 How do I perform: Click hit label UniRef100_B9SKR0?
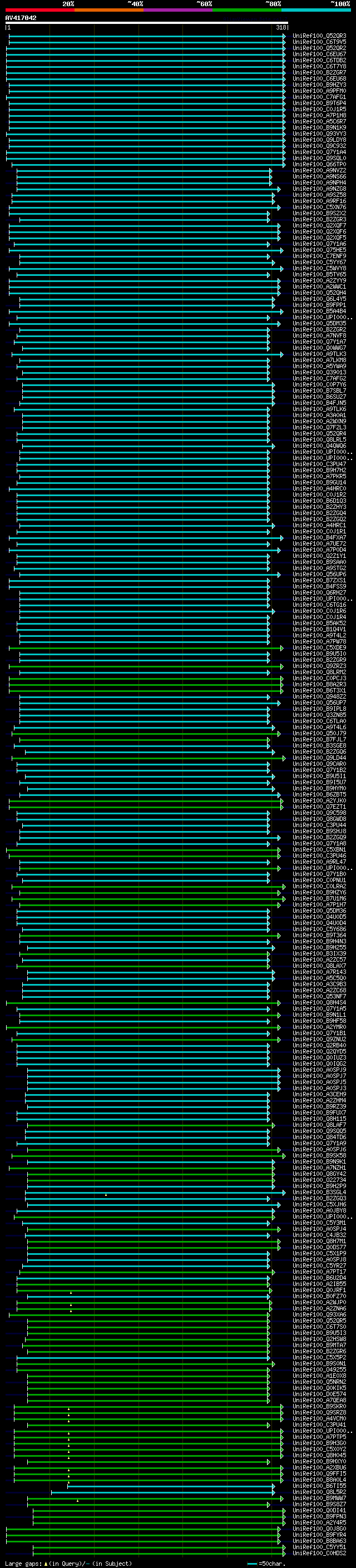click(319, 1406)
